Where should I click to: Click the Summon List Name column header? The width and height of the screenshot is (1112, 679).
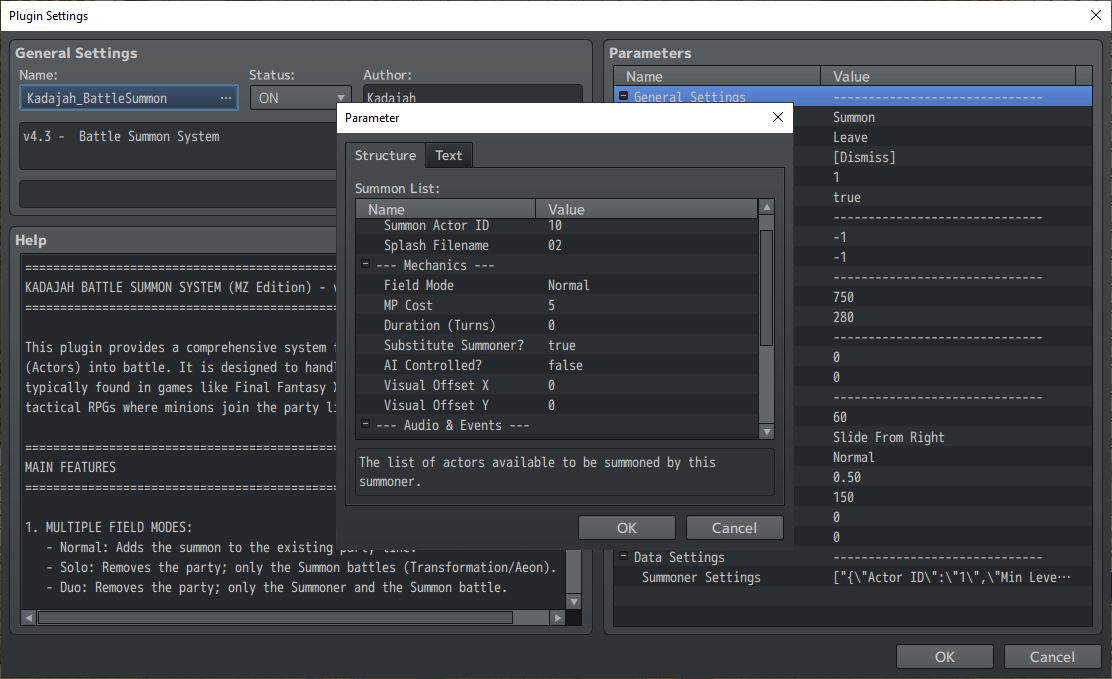446,209
